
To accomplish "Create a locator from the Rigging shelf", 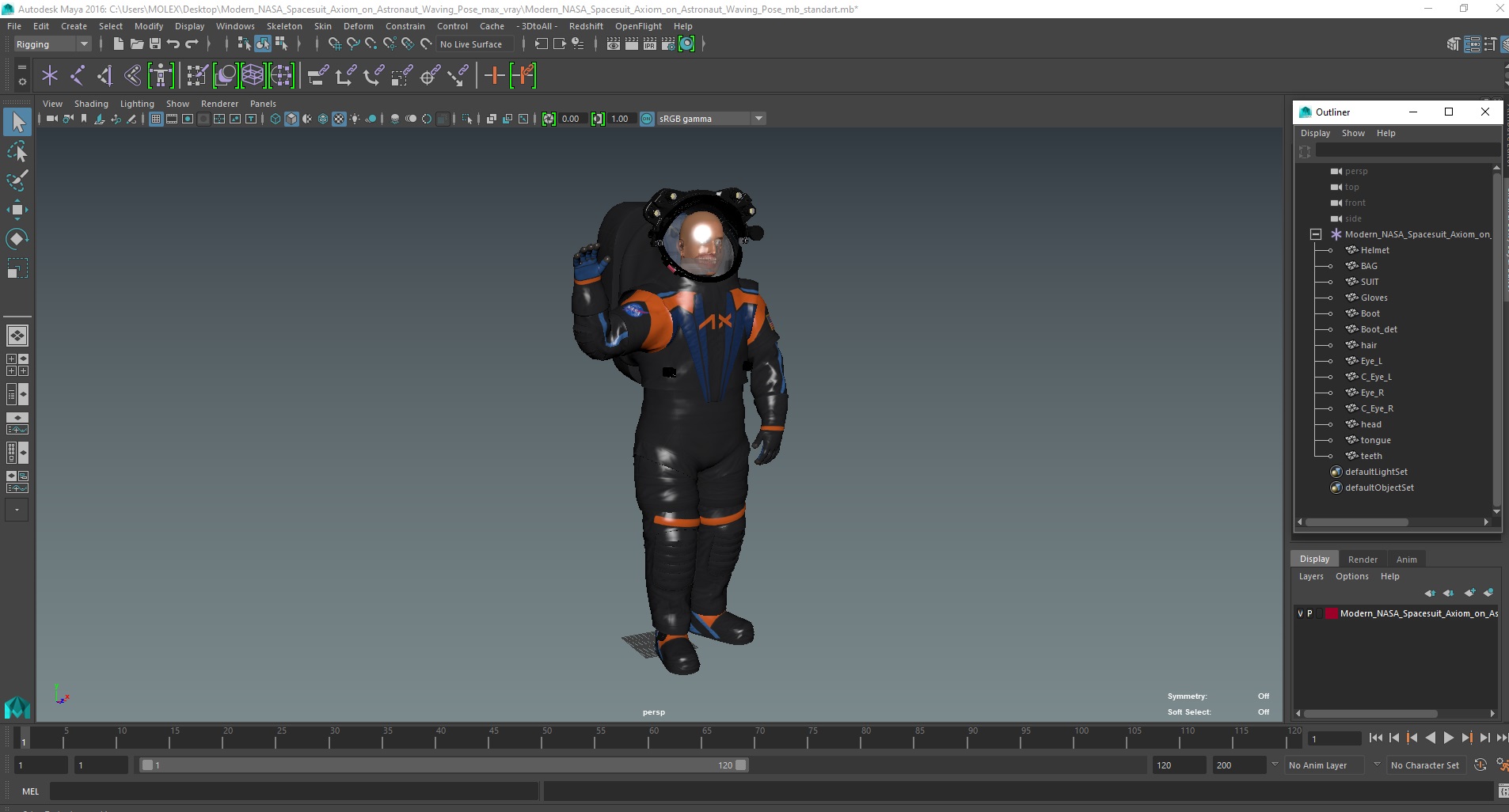I will point(50,76).
